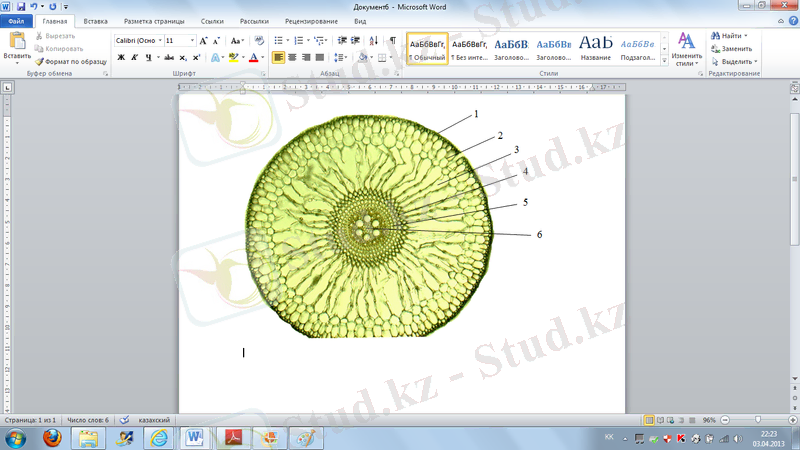Viewport: 800px width, 450px height.
Task: Click the zoom slider in status bar
Action: point(757,421)
